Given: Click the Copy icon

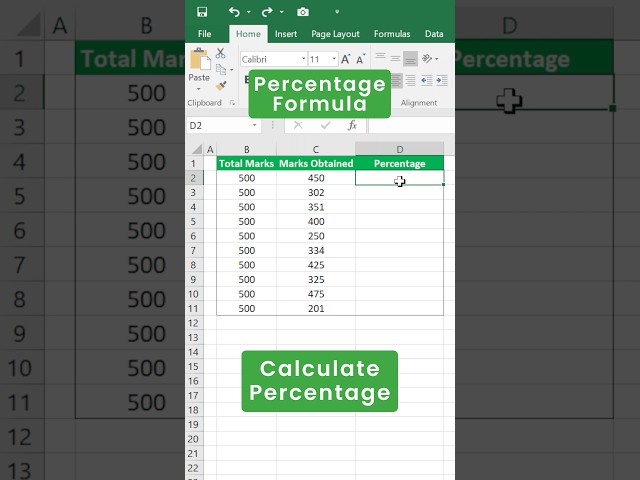Looking at the screenshot, I should tap(221, 69).
